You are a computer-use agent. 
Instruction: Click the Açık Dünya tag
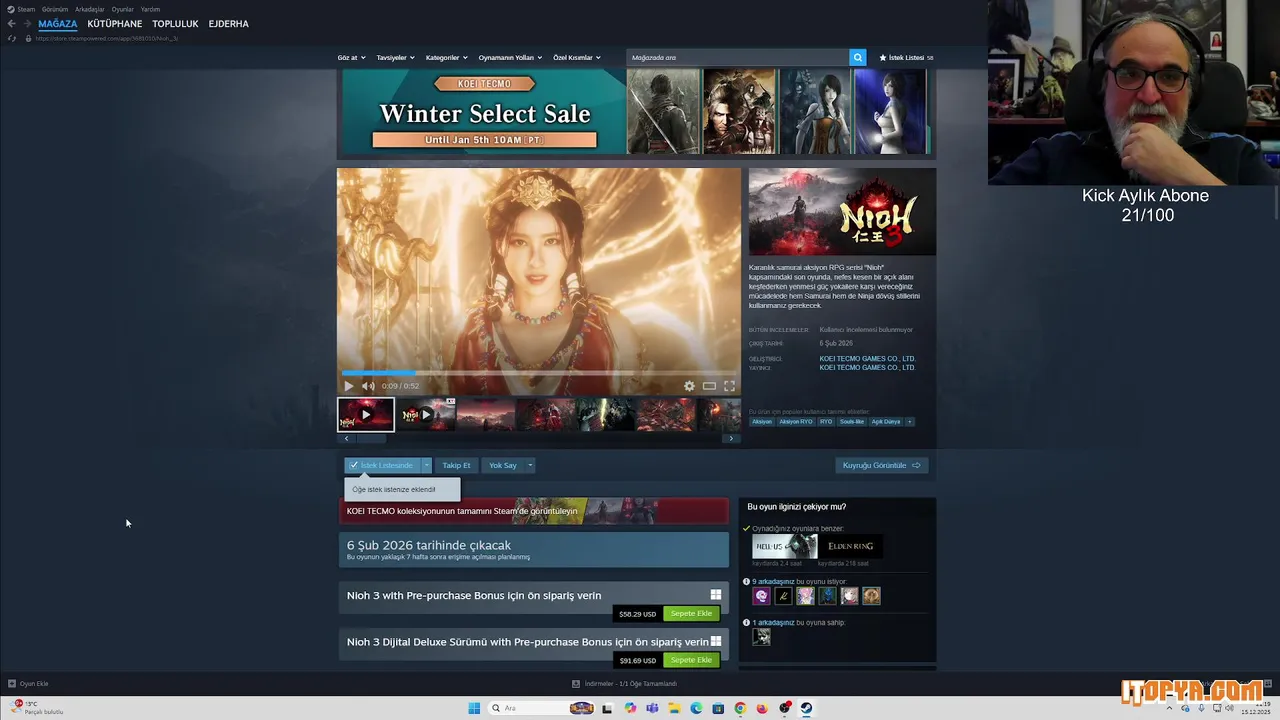coord(886,422)
